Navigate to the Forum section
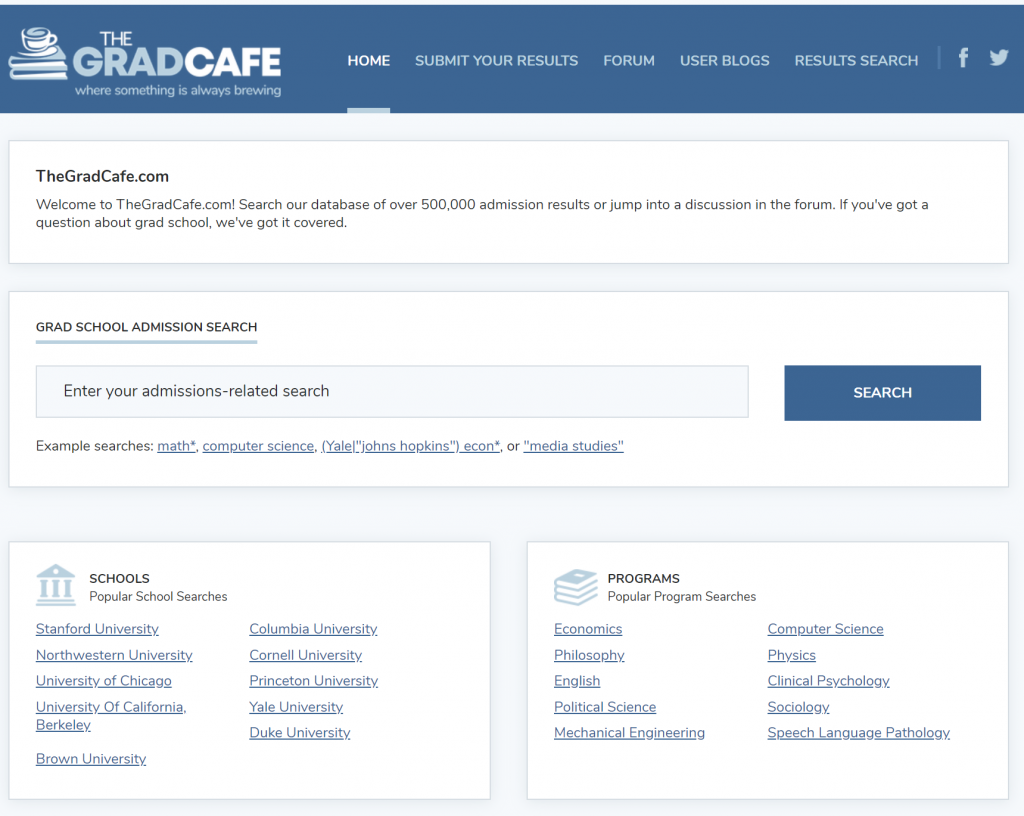Image resolution: width=1024 pixels, height=816 pixels. tap(629, 61)
